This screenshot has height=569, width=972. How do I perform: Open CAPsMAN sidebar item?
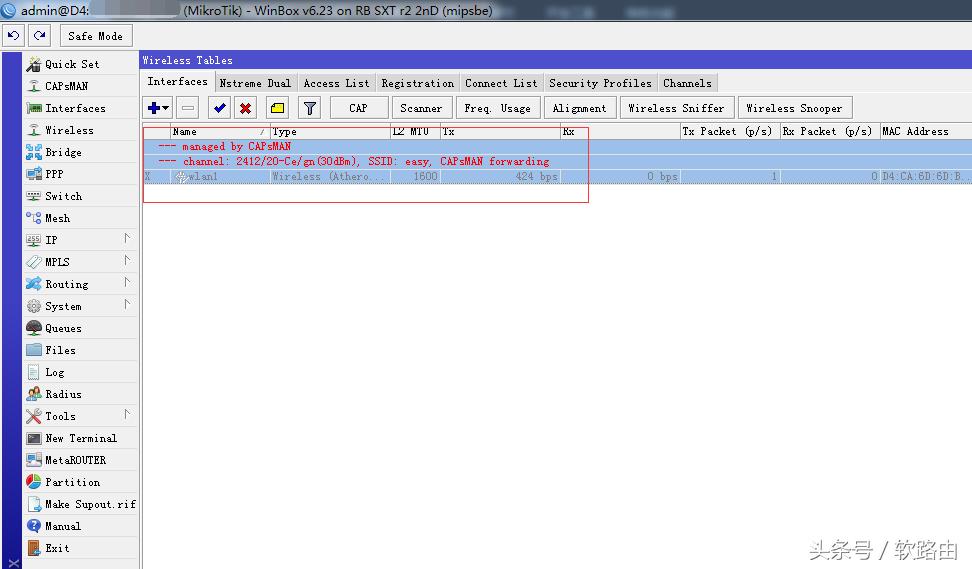[x=81, y=86]
